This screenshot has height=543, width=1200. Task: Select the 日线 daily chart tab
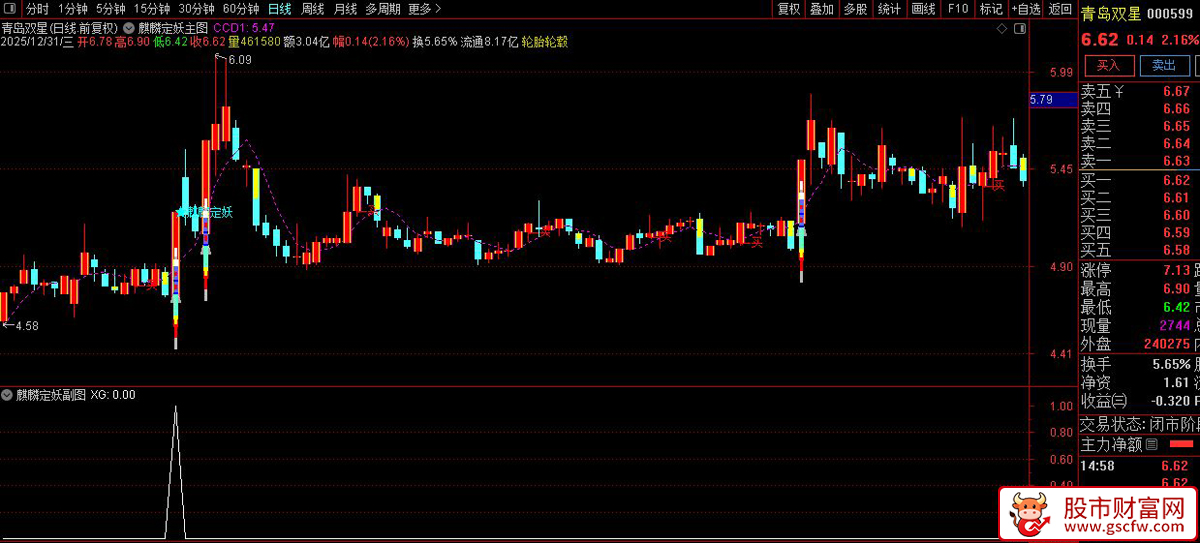coord(279,9)
